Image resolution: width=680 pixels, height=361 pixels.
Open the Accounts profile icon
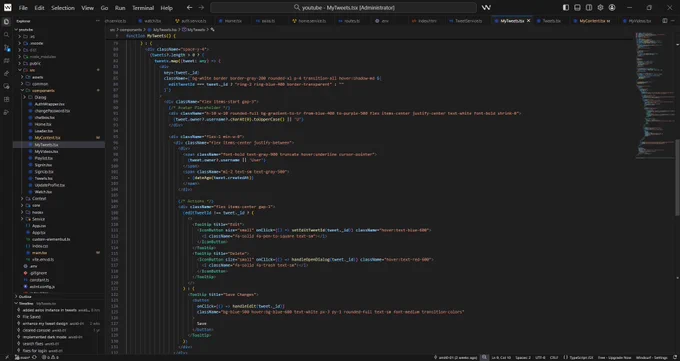pyautogui.click(x=612, y=7)
